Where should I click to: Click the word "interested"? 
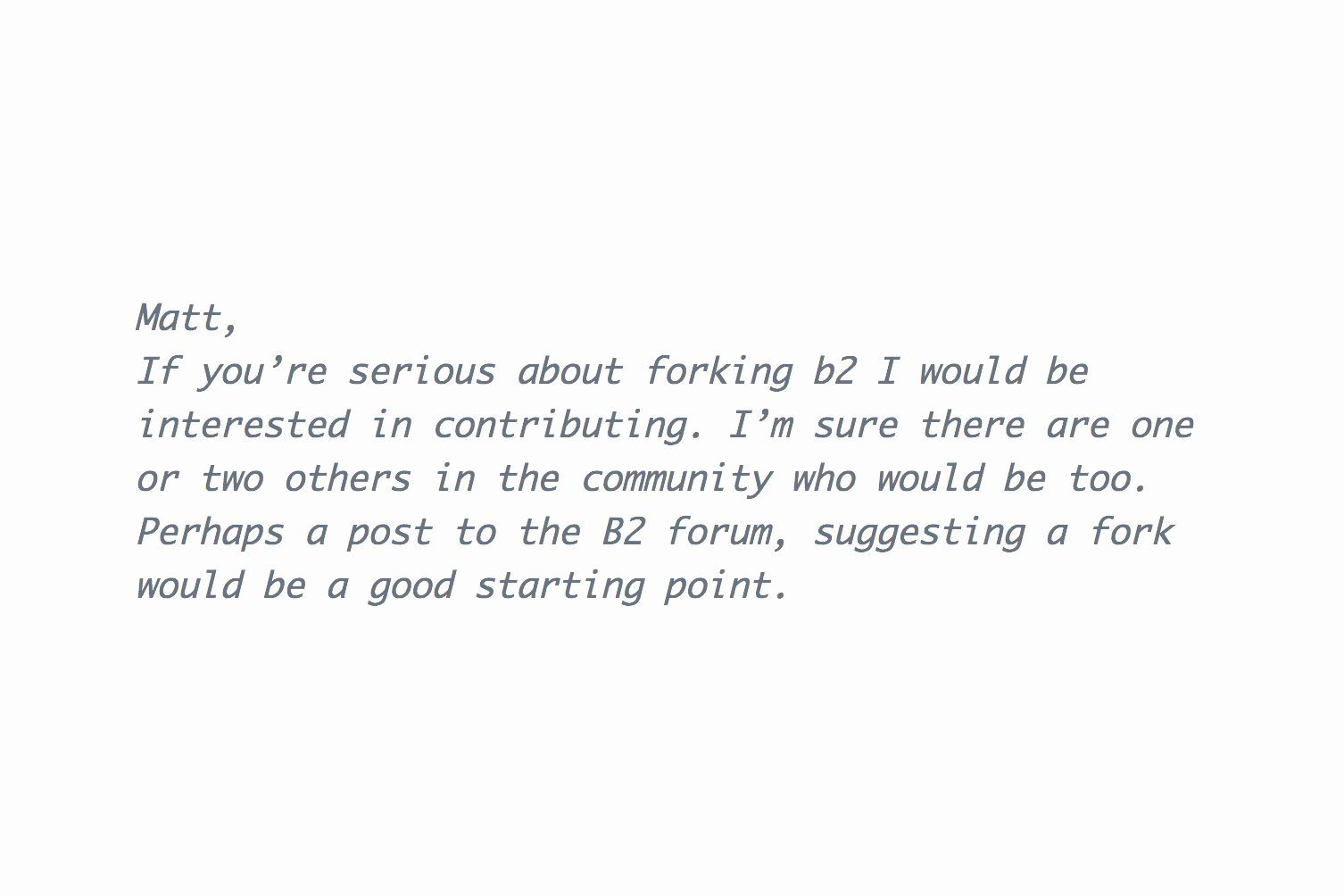click(x=243, y=425)
